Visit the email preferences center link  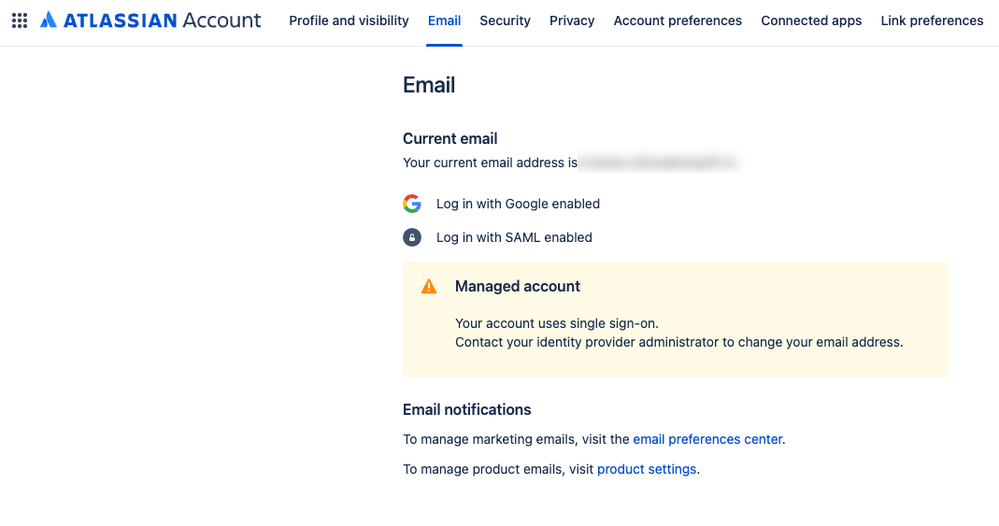(707, 439)
